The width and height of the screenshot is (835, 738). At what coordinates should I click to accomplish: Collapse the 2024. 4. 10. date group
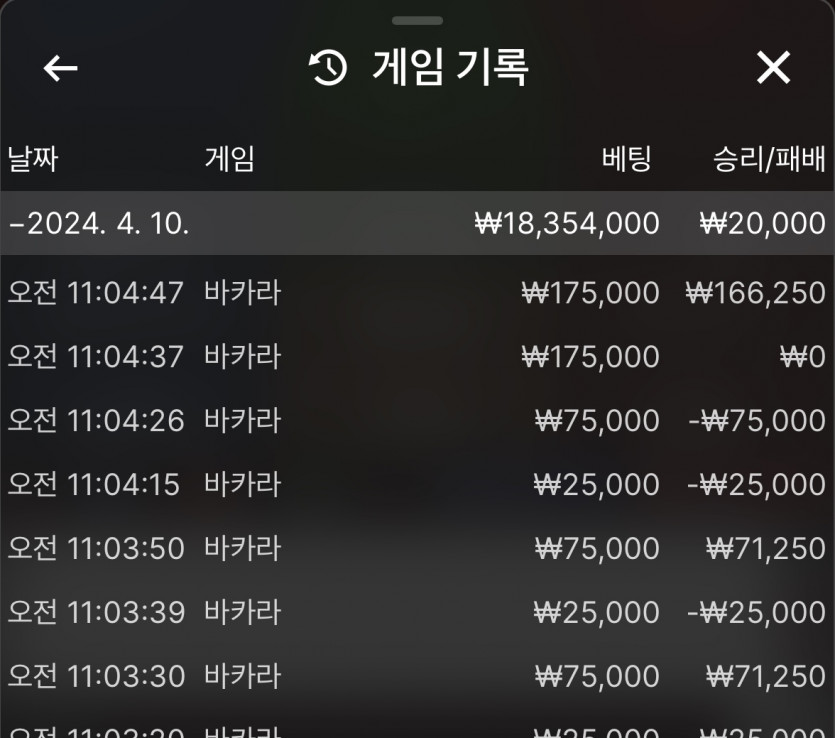[418, 223]
